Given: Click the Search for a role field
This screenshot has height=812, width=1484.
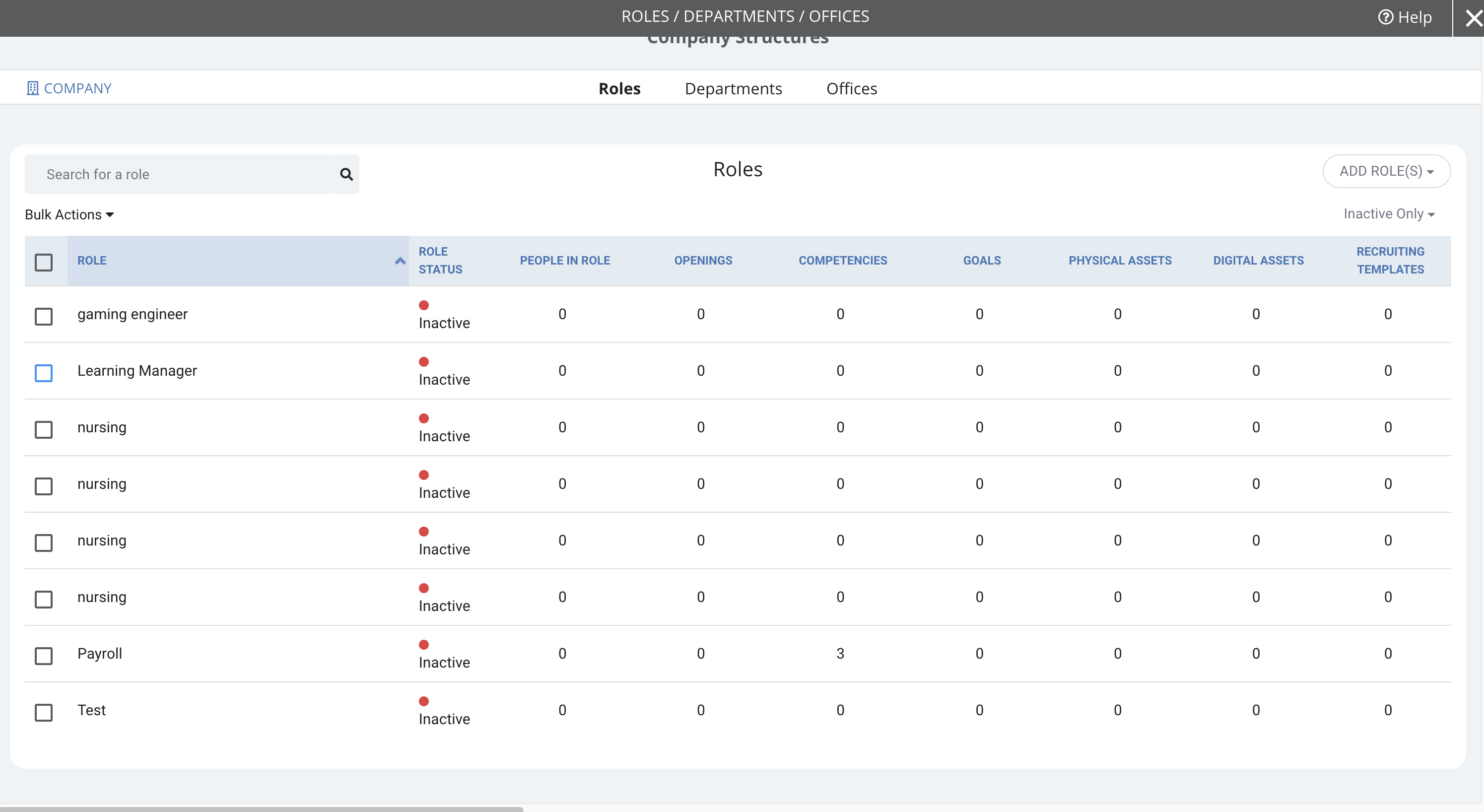Looking at the screenshot, I should click(179, 174).
